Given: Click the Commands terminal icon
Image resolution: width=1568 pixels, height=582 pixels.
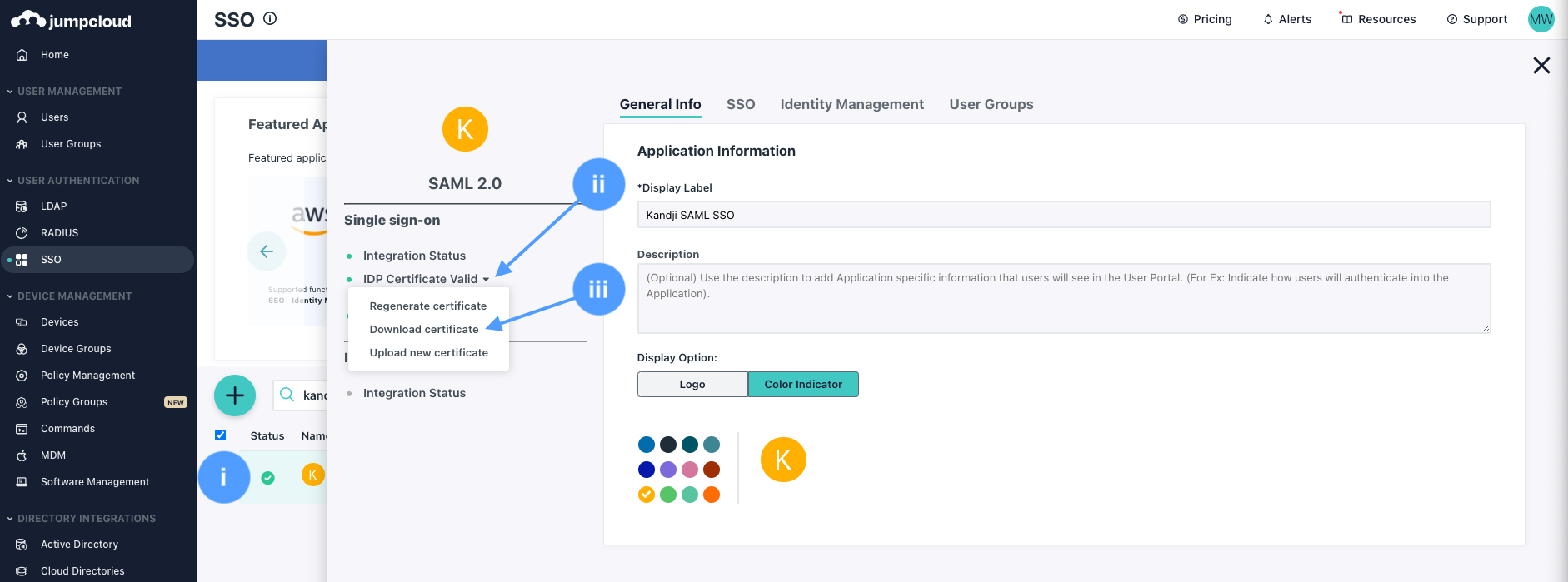Looking at the screenshot, I should click(22, 429).
